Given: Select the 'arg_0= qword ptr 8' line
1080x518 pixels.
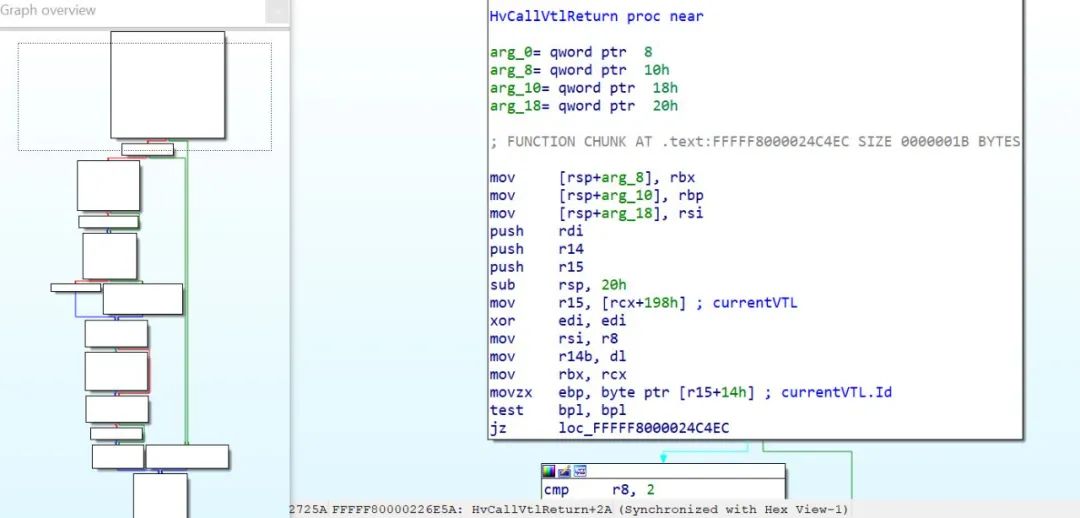Looking at the screenshot, I should (x=571, y=52).
